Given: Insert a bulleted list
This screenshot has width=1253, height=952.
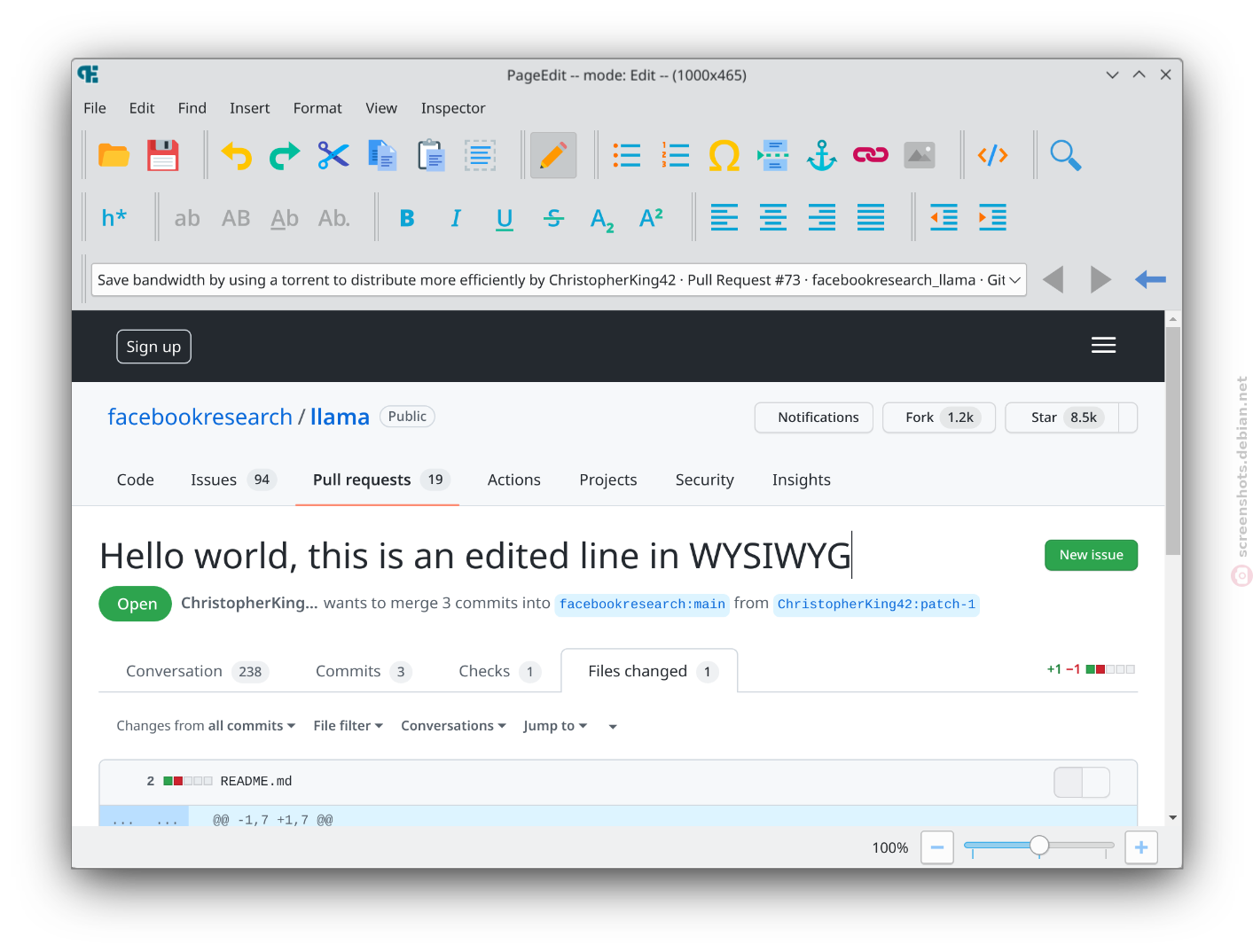Looking at the screenshot, I should coord(627,155).
